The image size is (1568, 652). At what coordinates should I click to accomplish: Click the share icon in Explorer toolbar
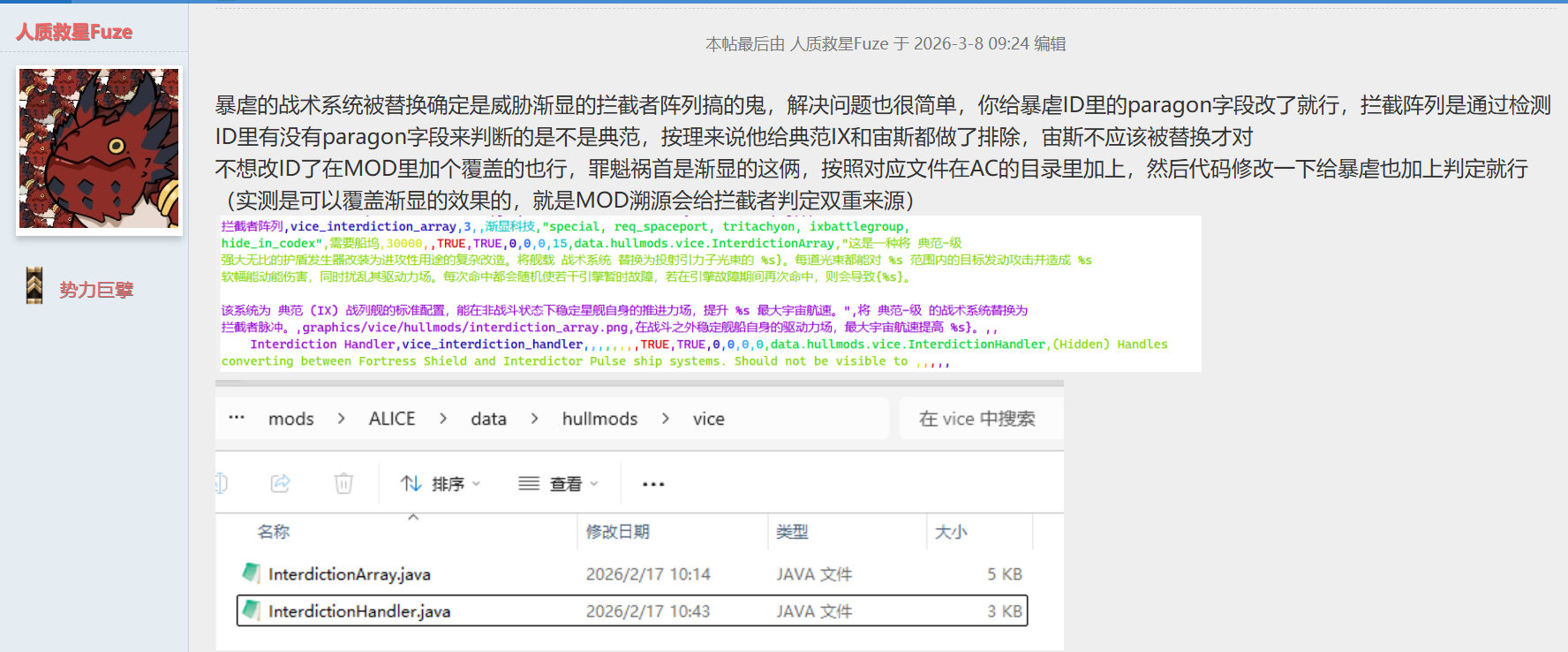(x=281, y=483)
